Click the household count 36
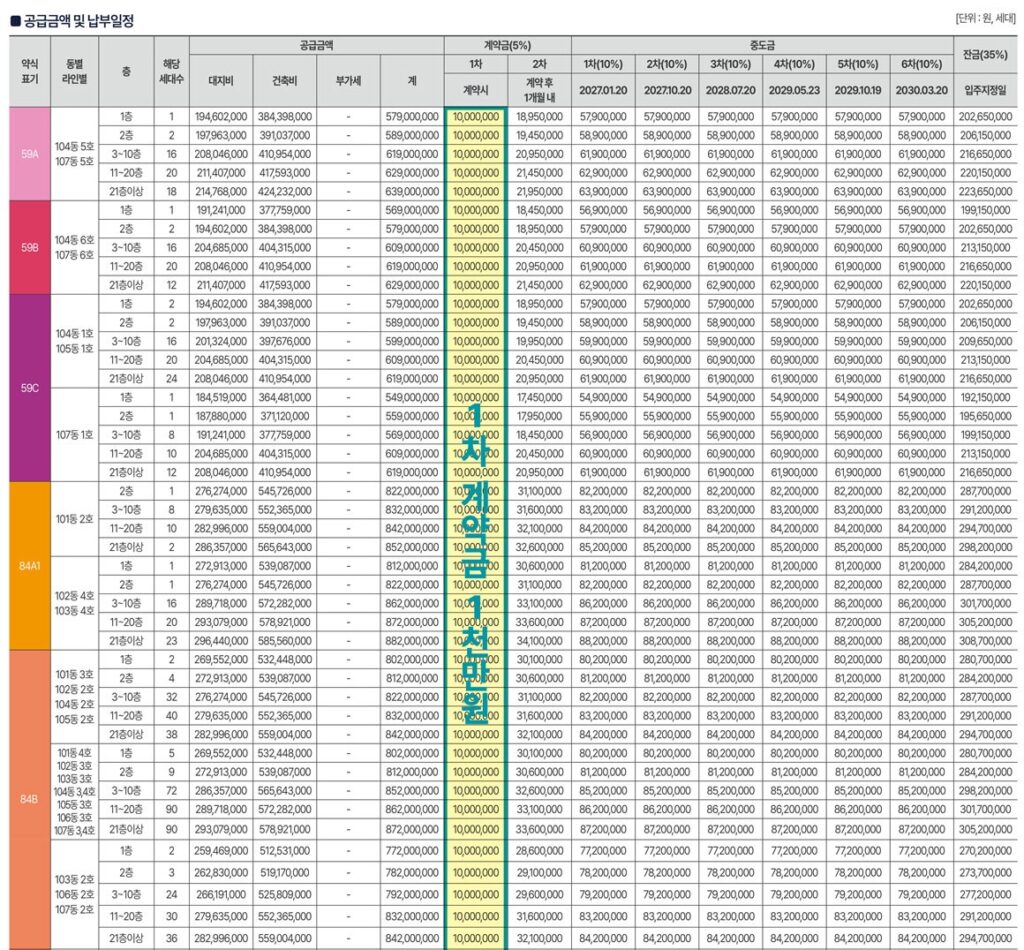The height and width of the screenshot is (950, 1024). tap(172, 938)
